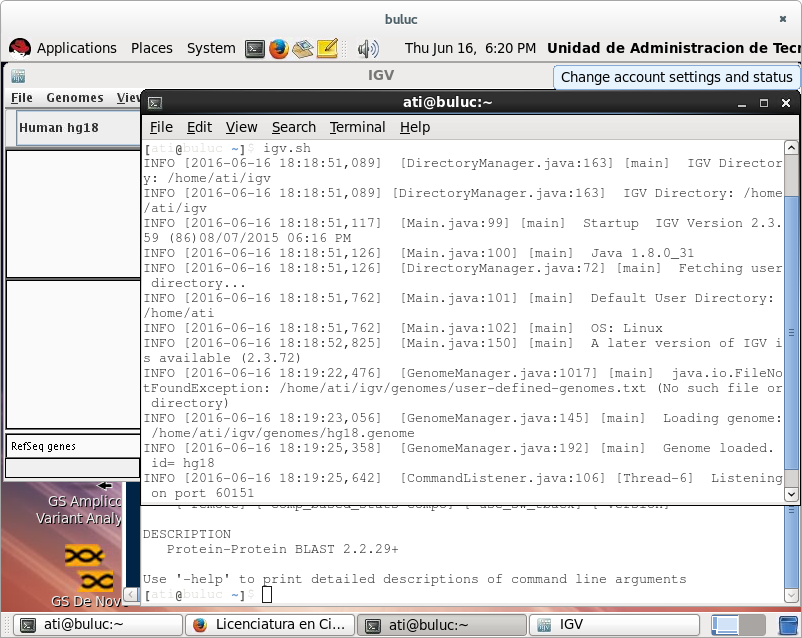Click the IGV attribute panel empty field
Image resolution: width=802 pixels, height=638 pixels.
point(72,468)
